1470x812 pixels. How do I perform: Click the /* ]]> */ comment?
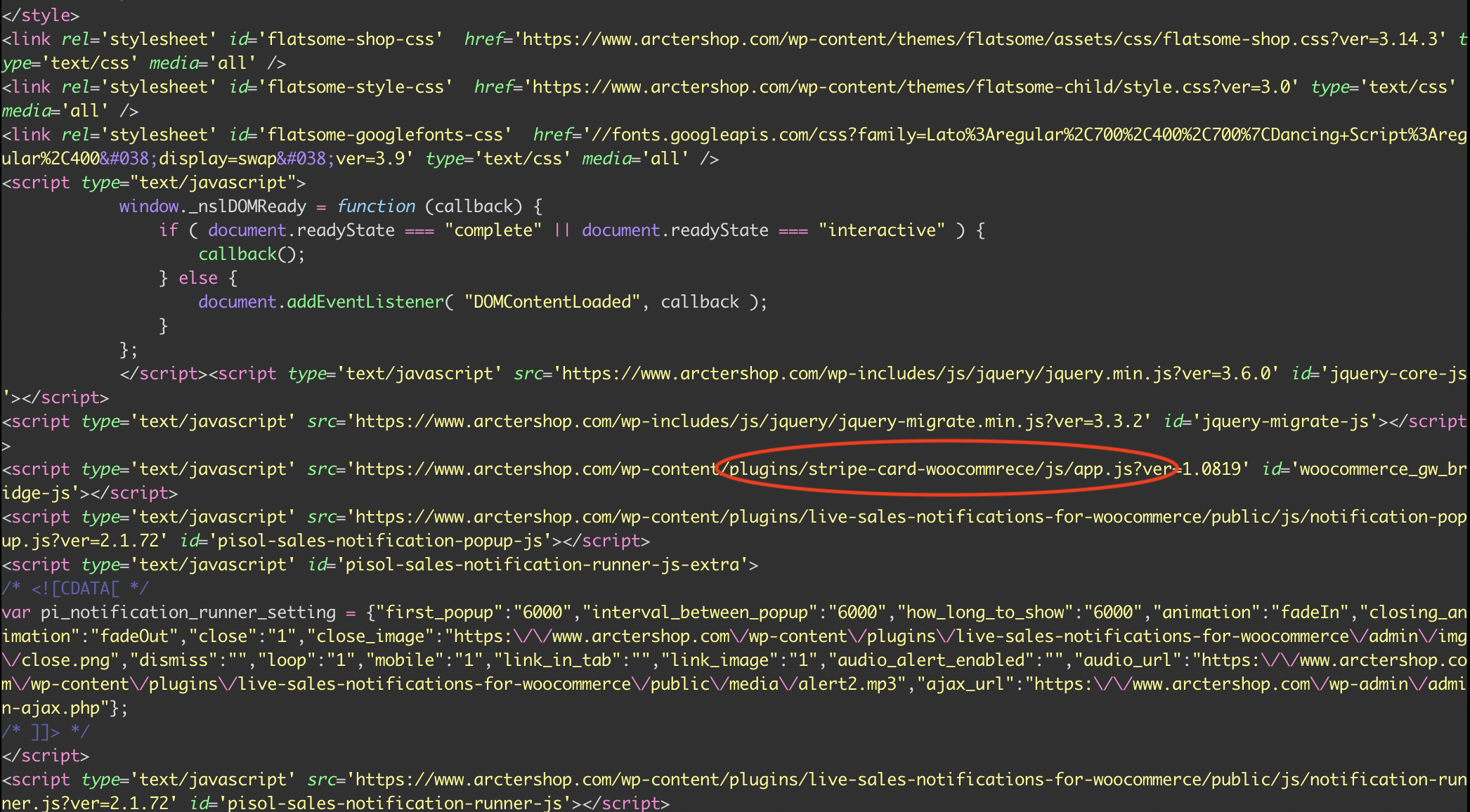coord(46,732)
